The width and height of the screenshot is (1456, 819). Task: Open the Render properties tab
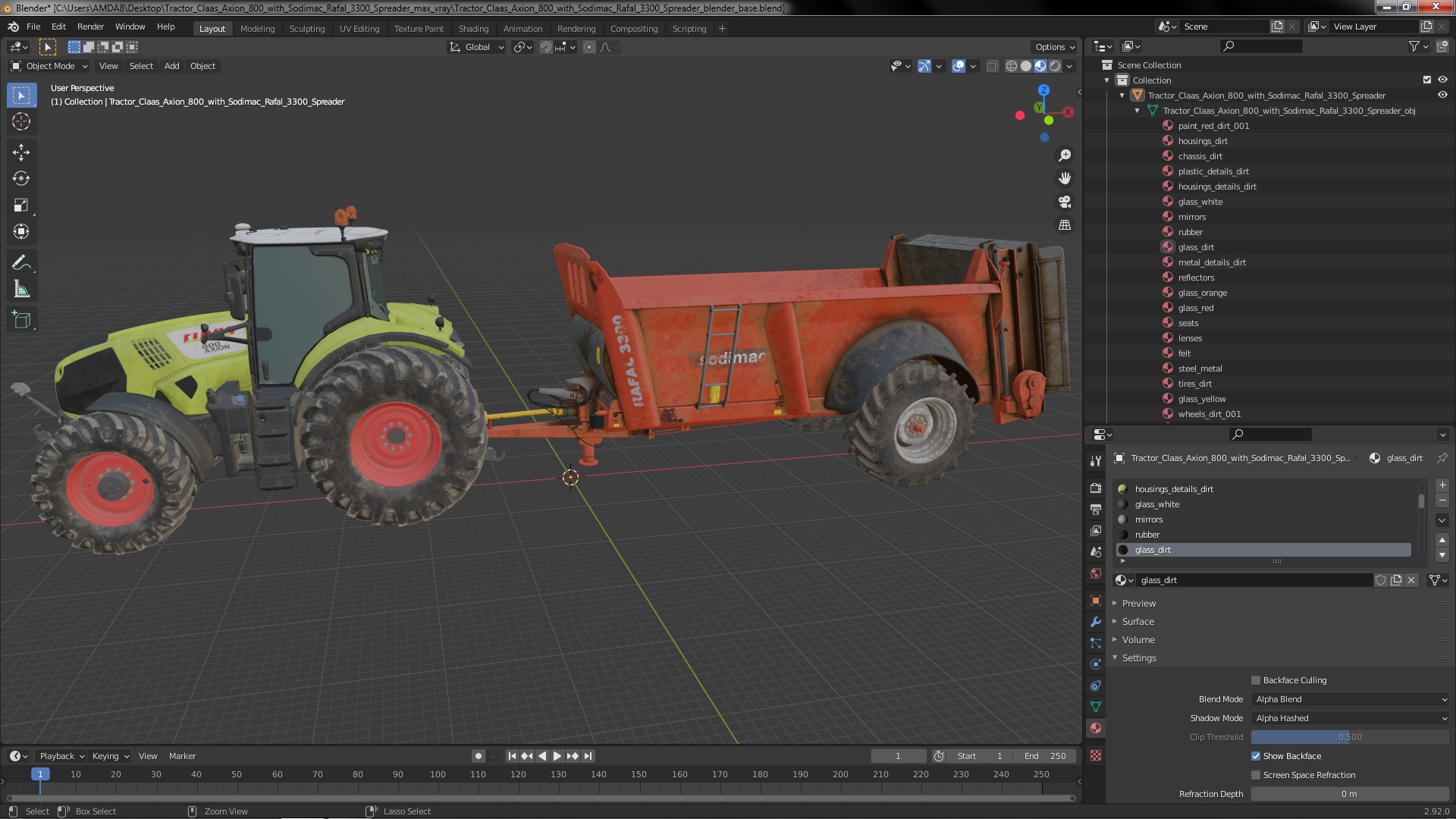1095,488
